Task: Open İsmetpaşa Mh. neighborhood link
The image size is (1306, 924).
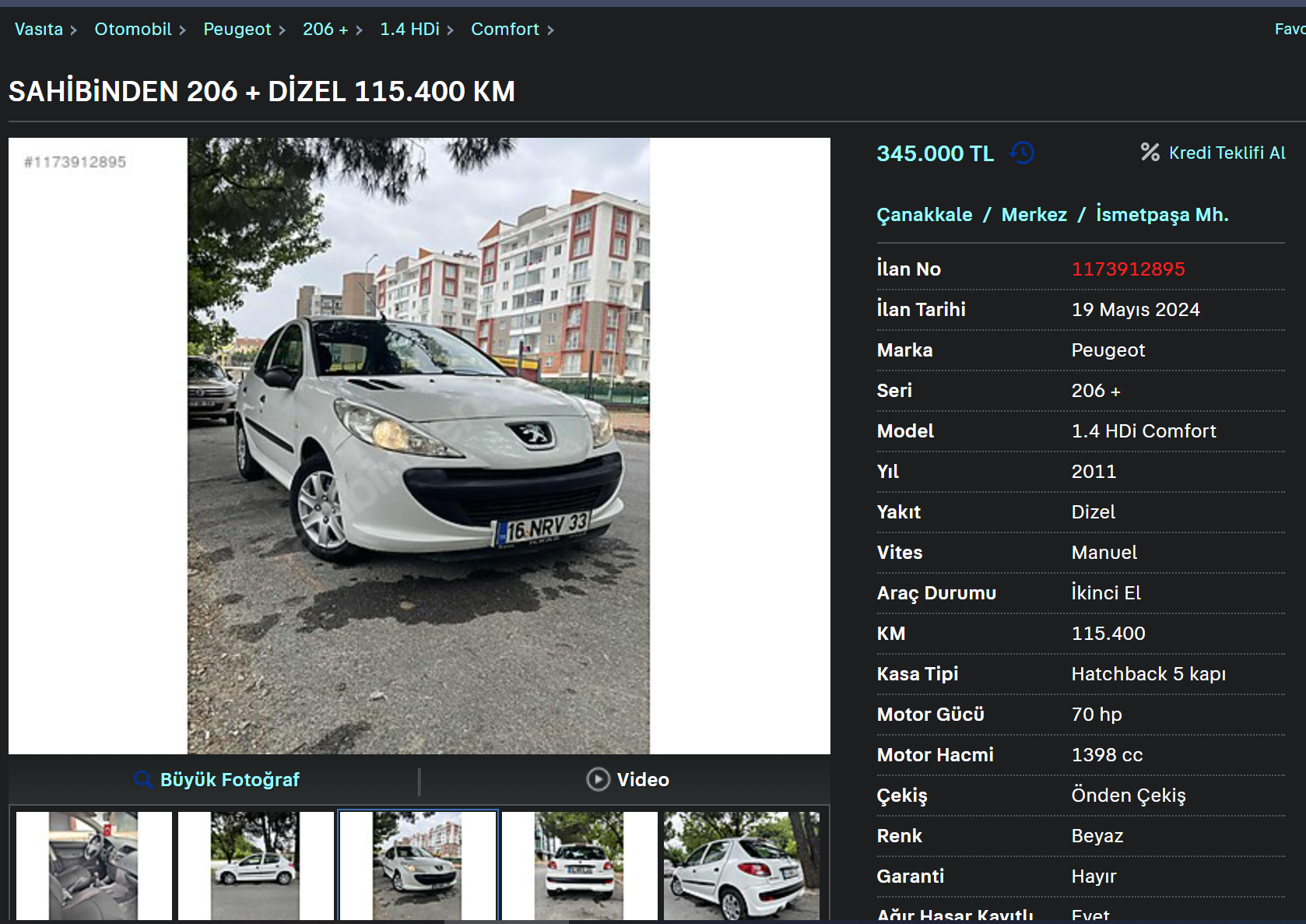Action: click(1162, 214)
